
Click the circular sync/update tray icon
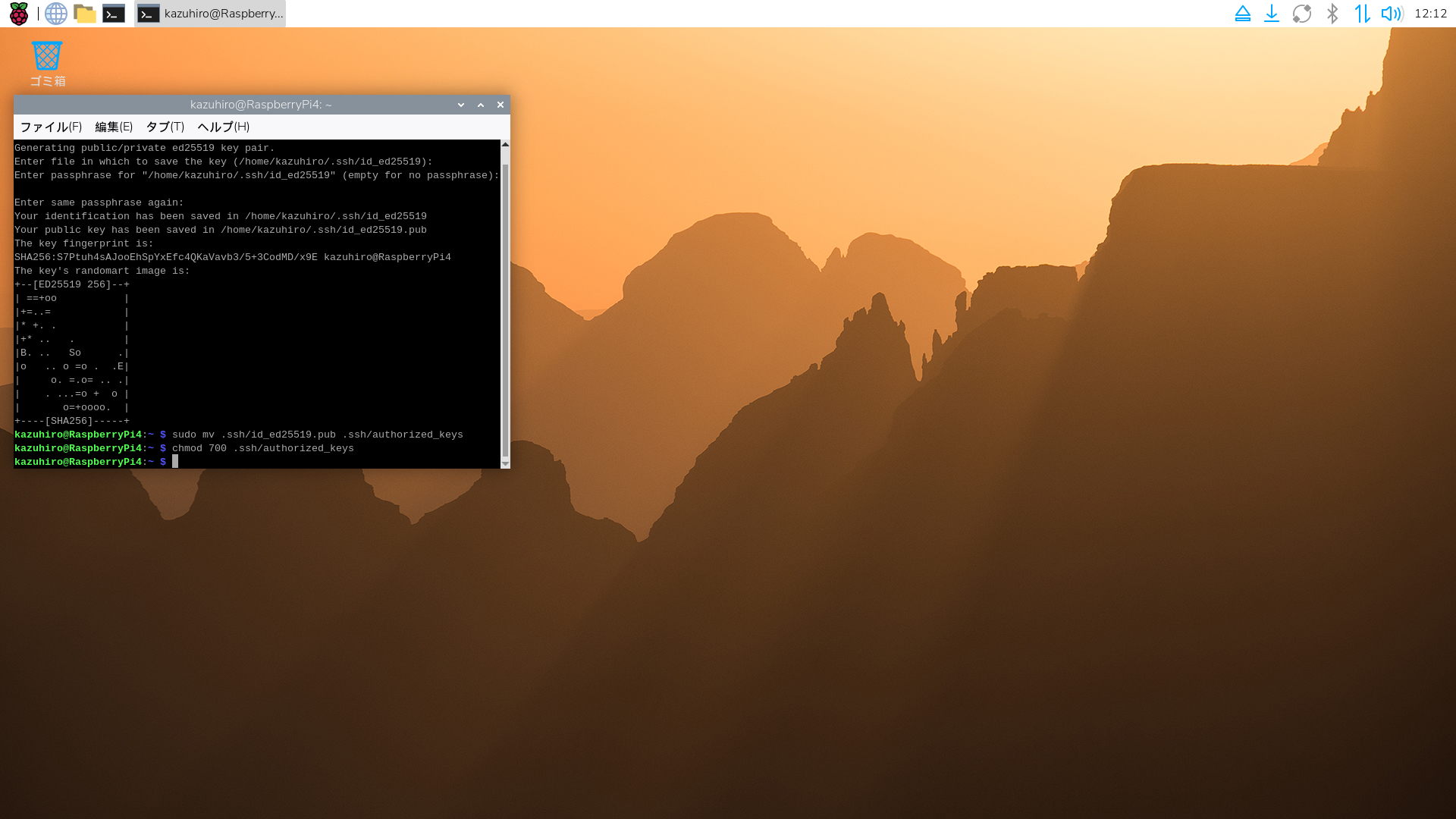pos(1302,14)
